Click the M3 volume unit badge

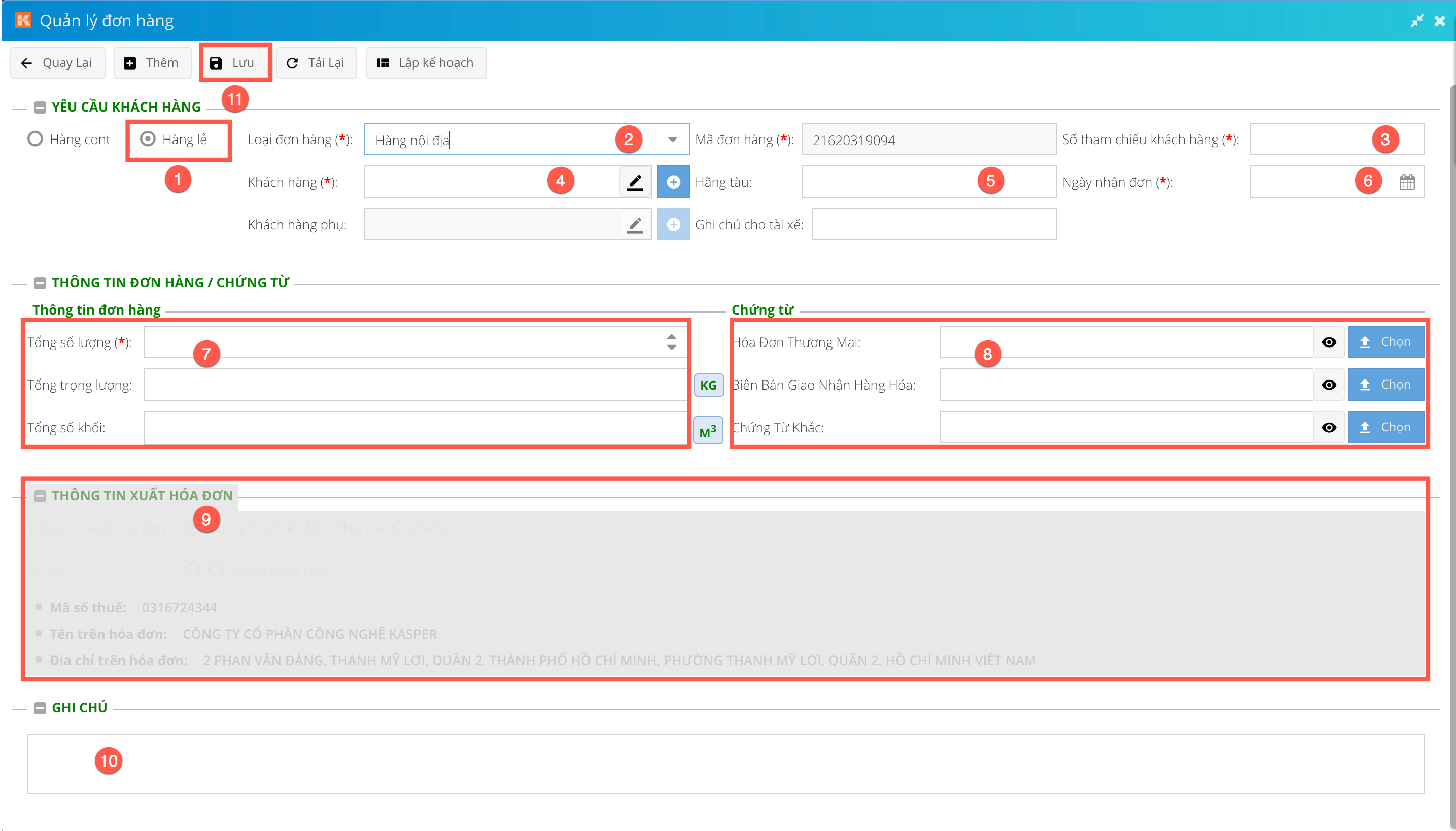708,431
